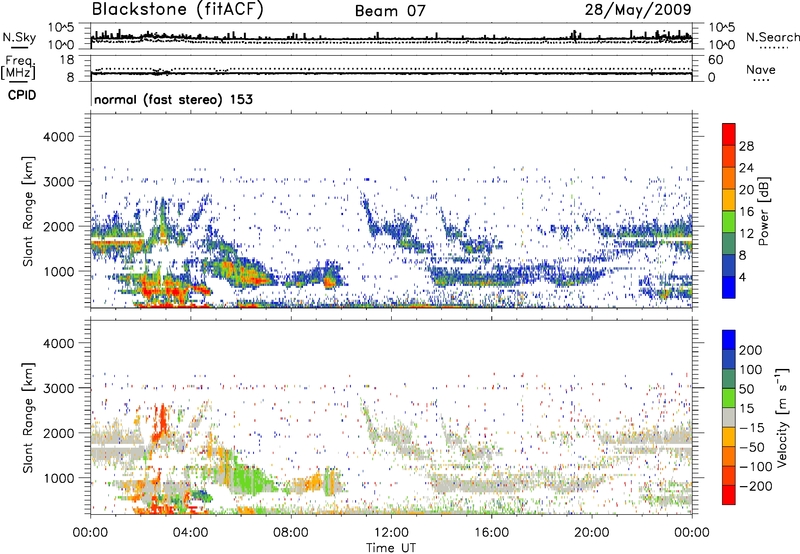Click the gray band of Velocity color bar
Screen dimensions: 800x554
point(729,418)
